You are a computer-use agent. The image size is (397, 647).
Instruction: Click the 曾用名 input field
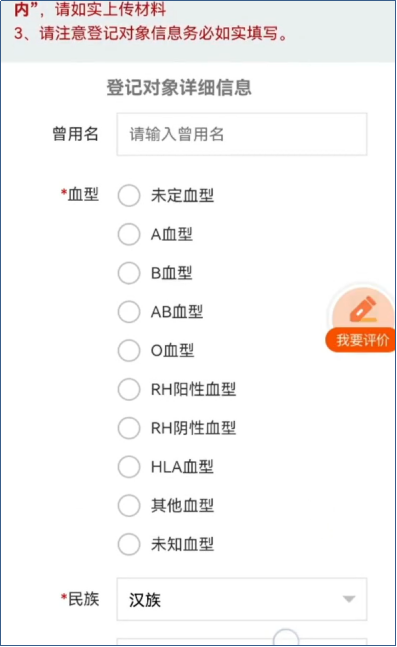(x=242, y=135)
